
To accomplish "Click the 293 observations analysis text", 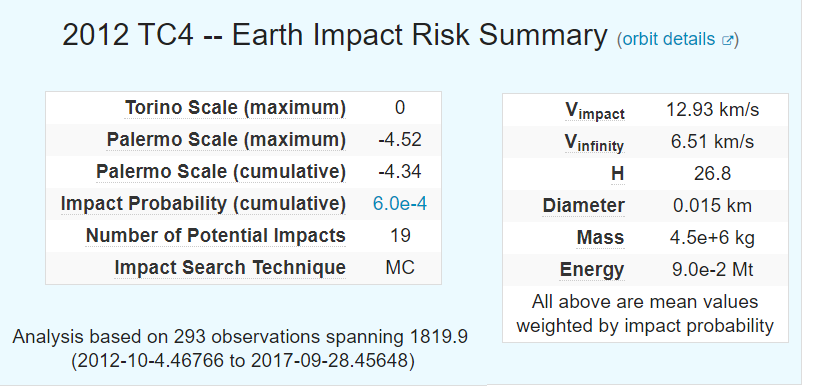I will pos(240,348).
